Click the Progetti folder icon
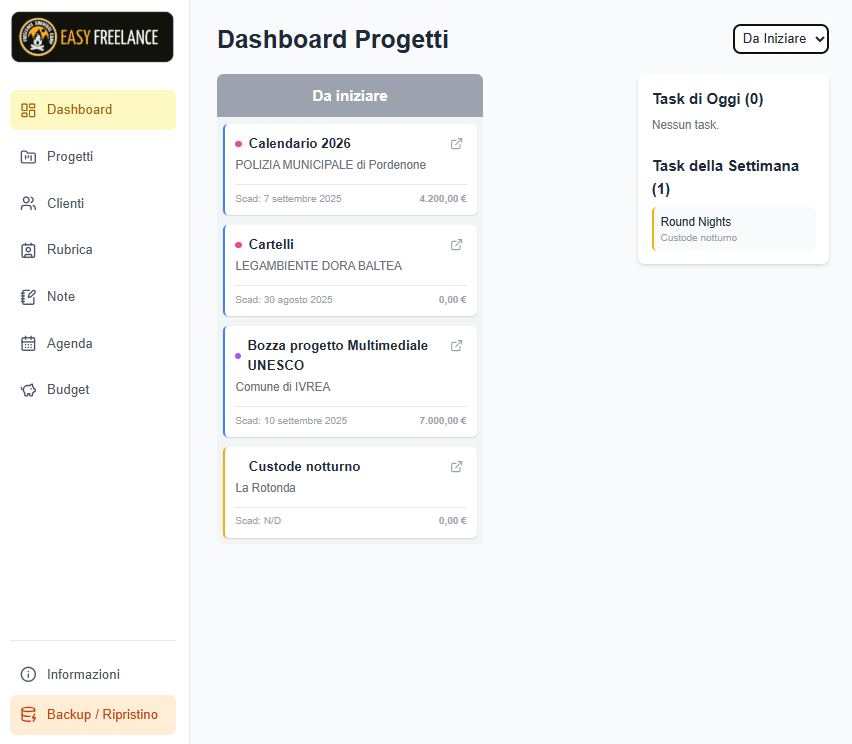Image resolution: width=852 pixels, height=744 pixels. click(x=28, y=157)
